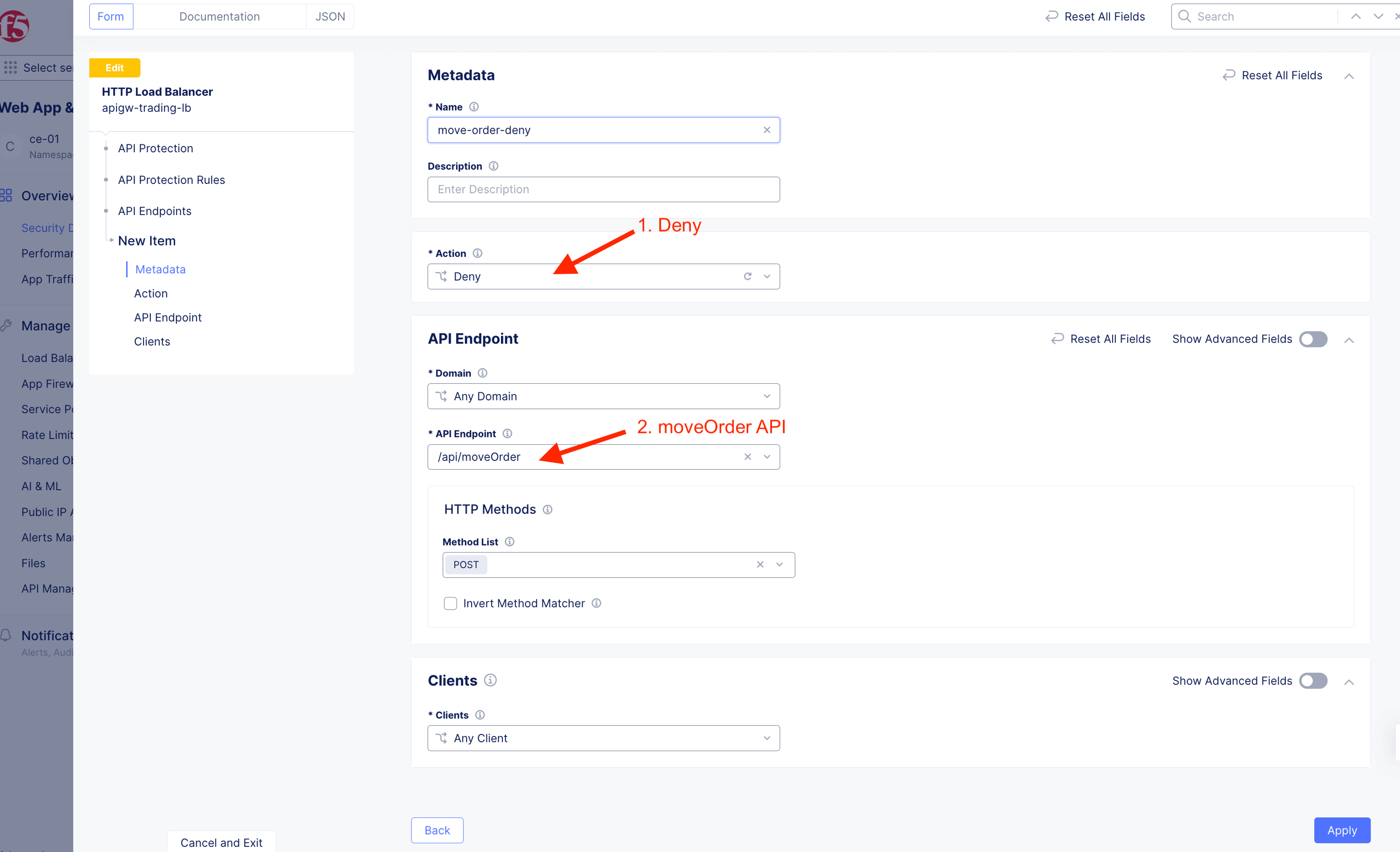Image resolution: width=1400 pixels, height=852 pixels.
Task: Click the info icon next to Name label
Action: tap(474, 107)
